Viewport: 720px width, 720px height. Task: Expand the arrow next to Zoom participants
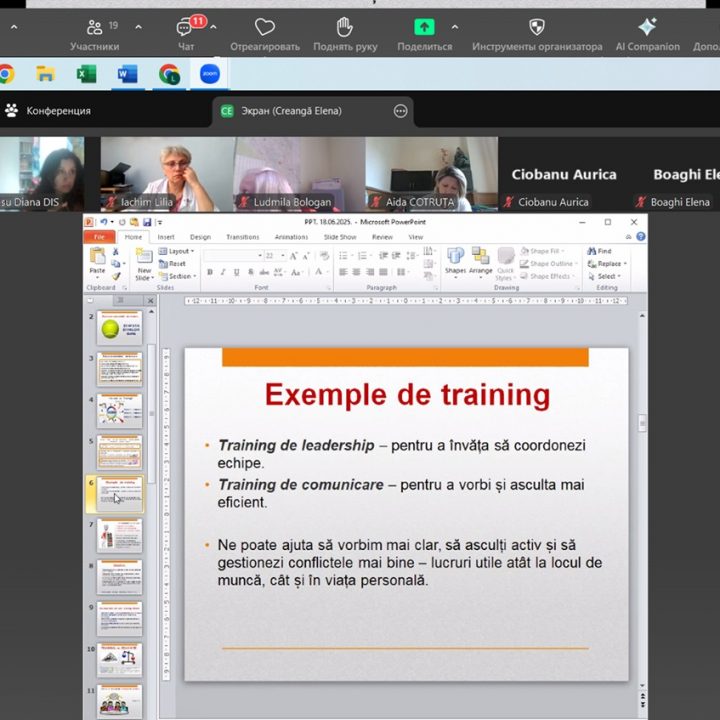(138, 28)
